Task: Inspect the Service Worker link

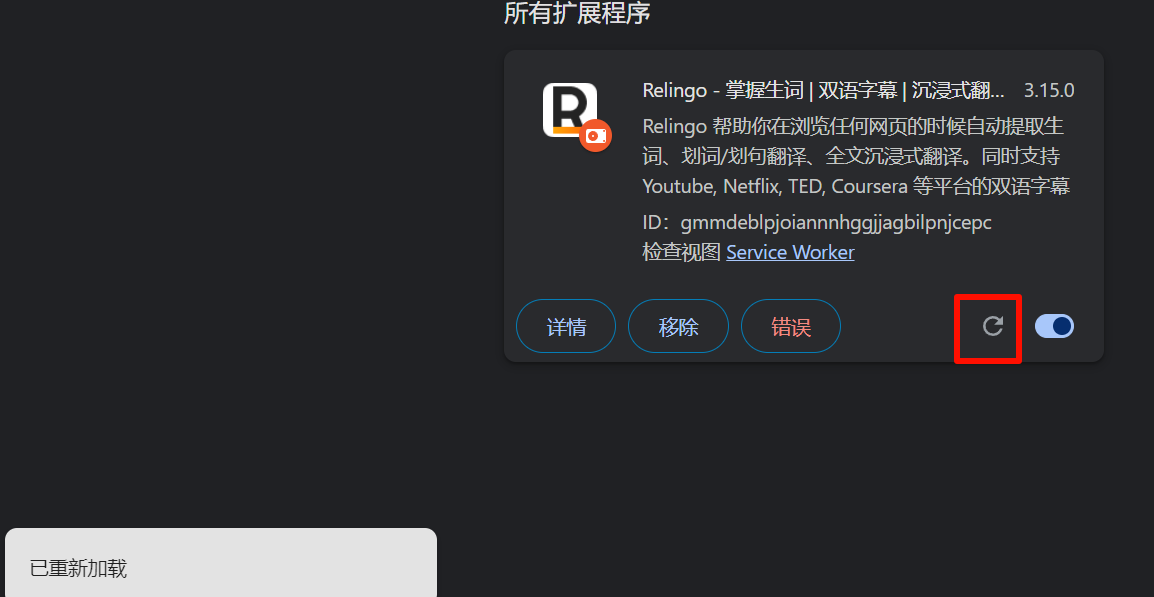Action: pyautogui.click(x=790, y=252)
